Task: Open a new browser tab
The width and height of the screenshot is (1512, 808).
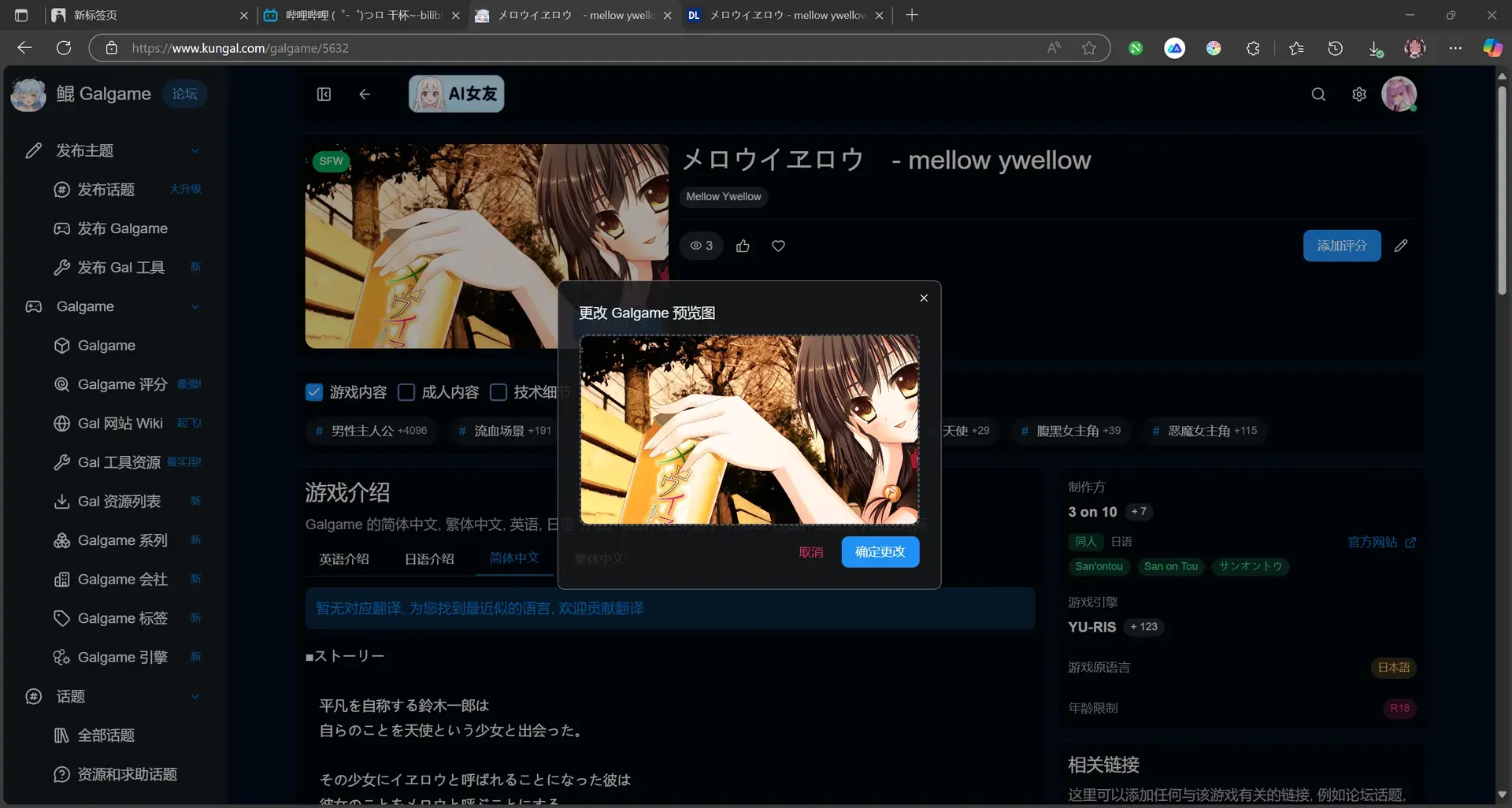Action: (912, 15)
